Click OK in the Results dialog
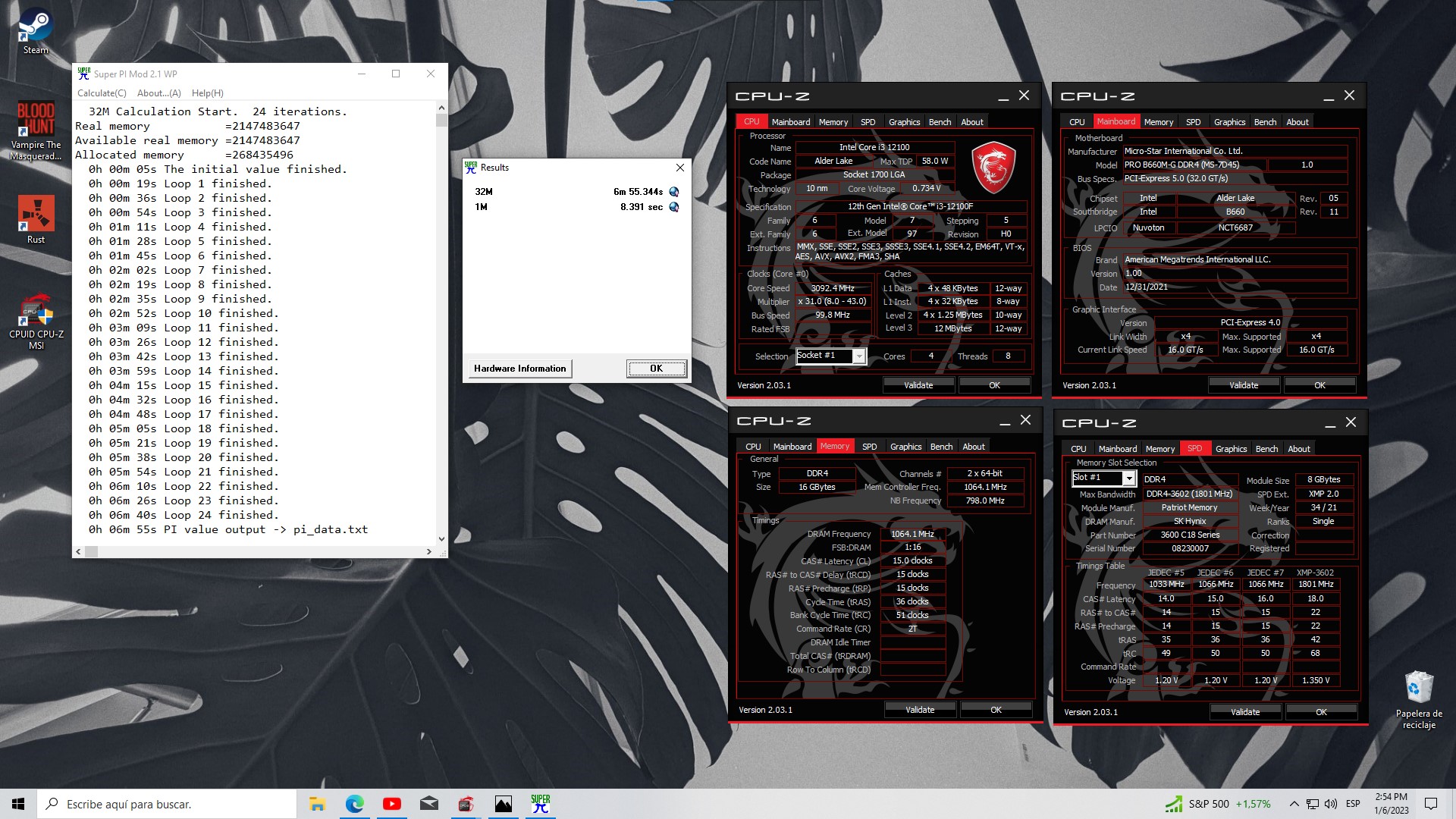 tap(656, 369)
